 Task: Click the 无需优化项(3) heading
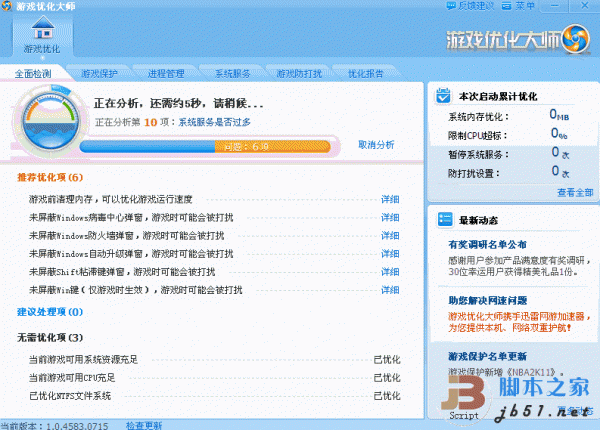tap(50, 337)
